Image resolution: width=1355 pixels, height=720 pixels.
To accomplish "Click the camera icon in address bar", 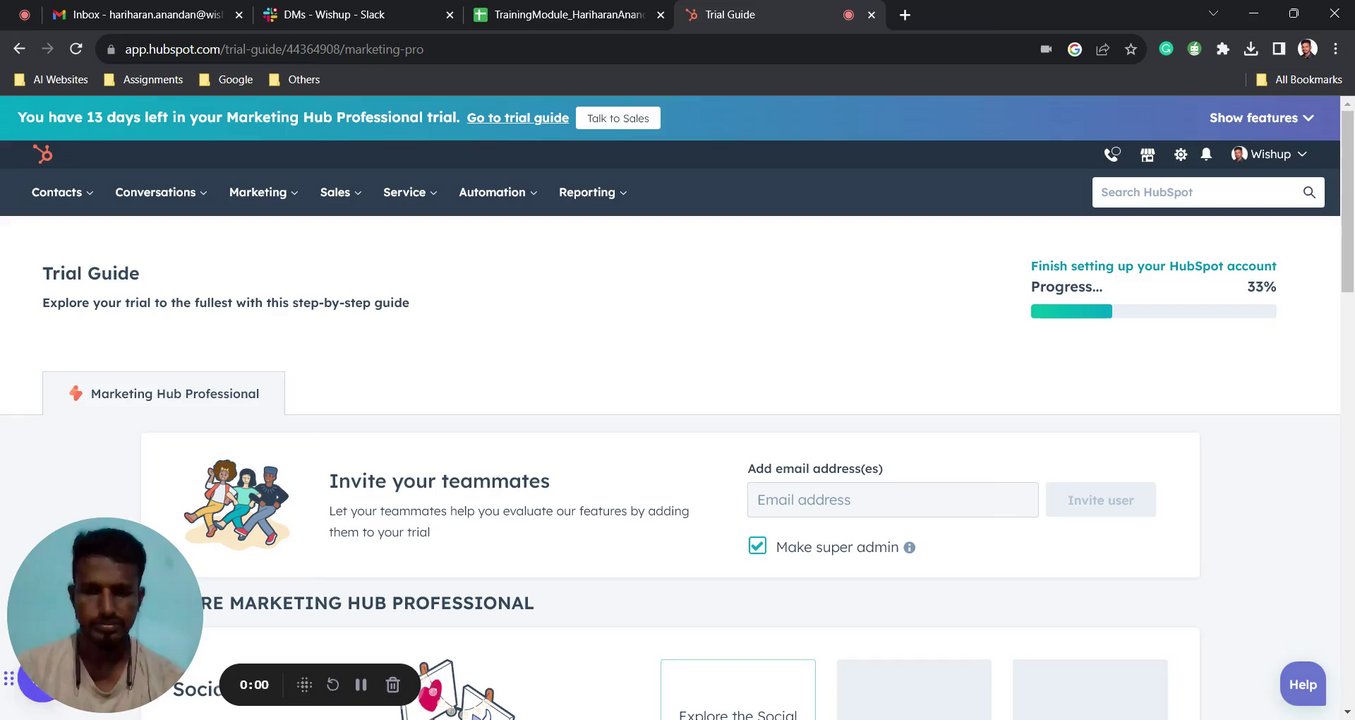I will 1046,49.
